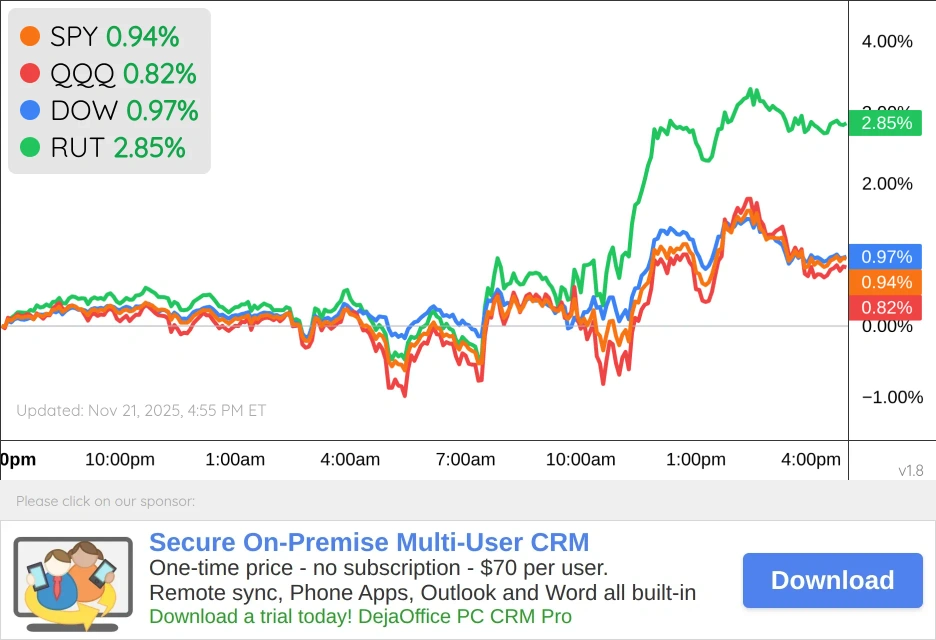Select the RUT 2.85% legend entry
The image size is (936, 640).
pyautogui.click(x=117, y=147)
